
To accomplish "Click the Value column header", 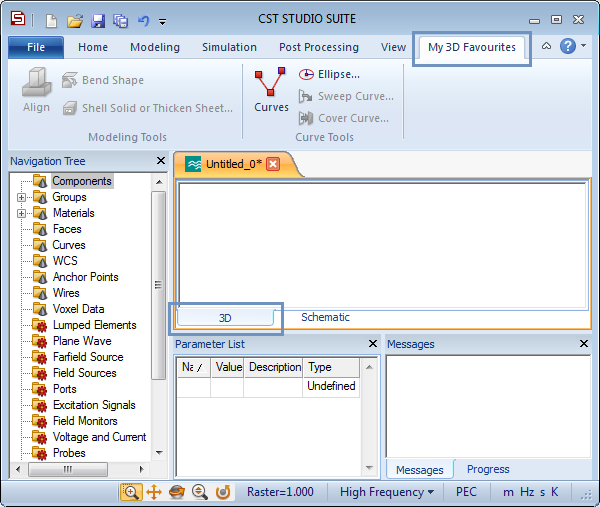I will [228, 367].
